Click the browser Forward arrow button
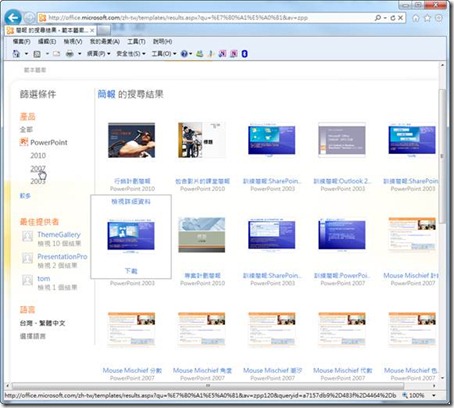454x408 pixels. coord(29,18)
